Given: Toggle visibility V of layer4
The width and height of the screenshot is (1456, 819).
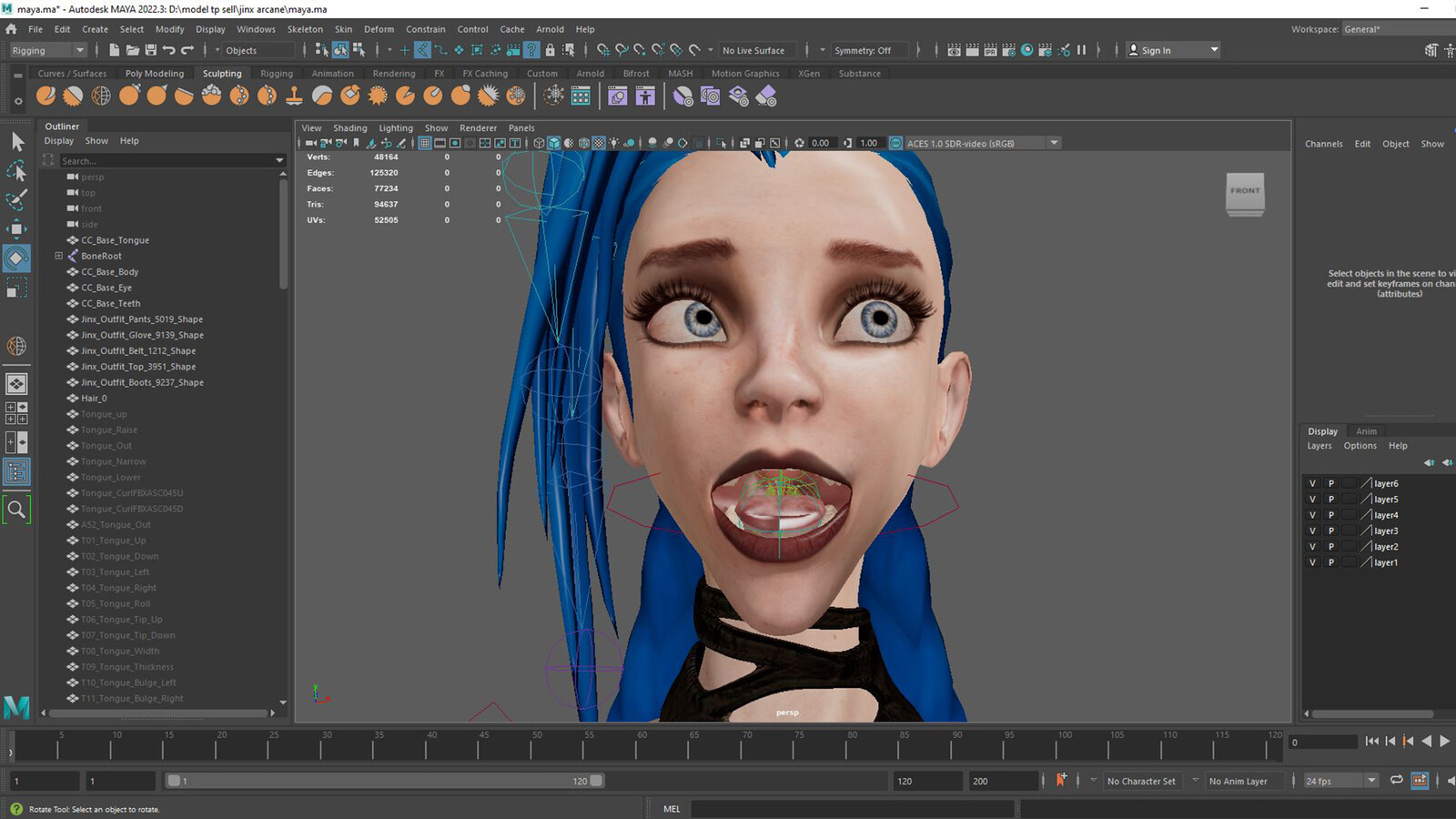Looking at the screenshot, I should coord(1312,515).
